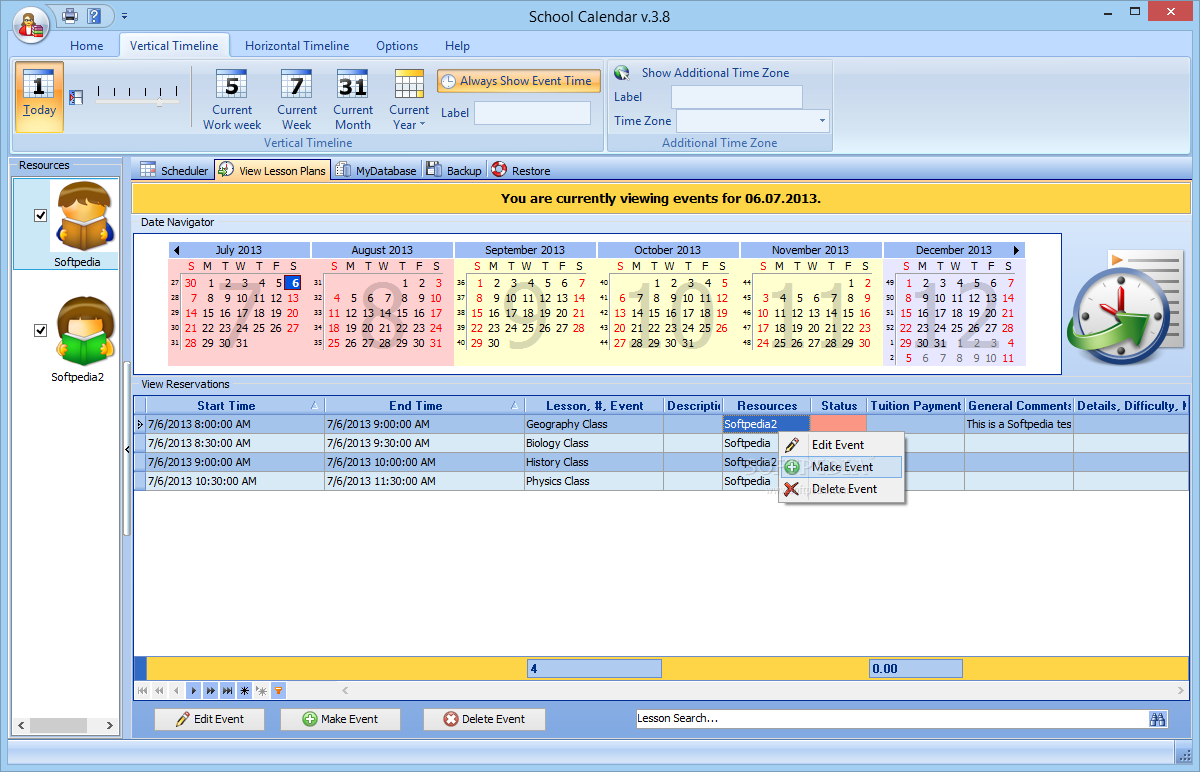Screen dimensions: 1200x772
Task: Choose Make Event from context menu
Action: 842,467
